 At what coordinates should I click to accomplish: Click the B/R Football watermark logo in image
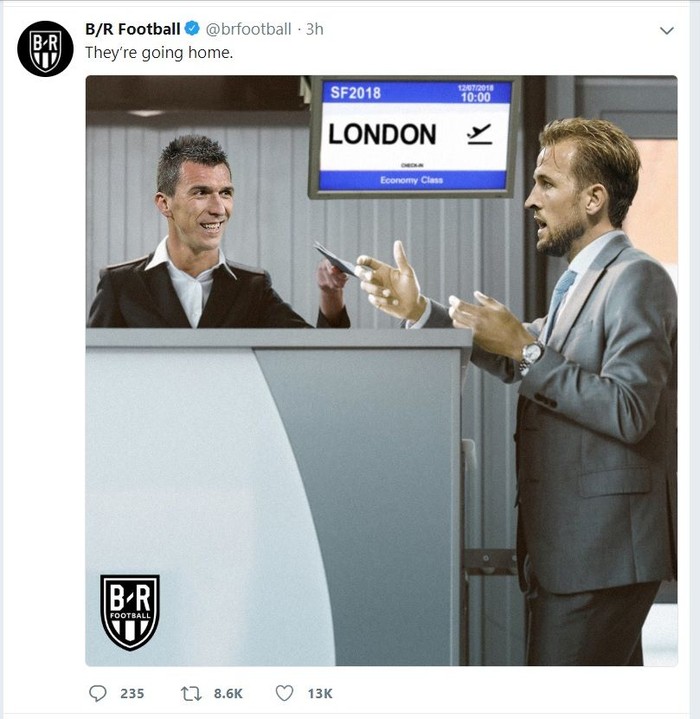(130, 612)
